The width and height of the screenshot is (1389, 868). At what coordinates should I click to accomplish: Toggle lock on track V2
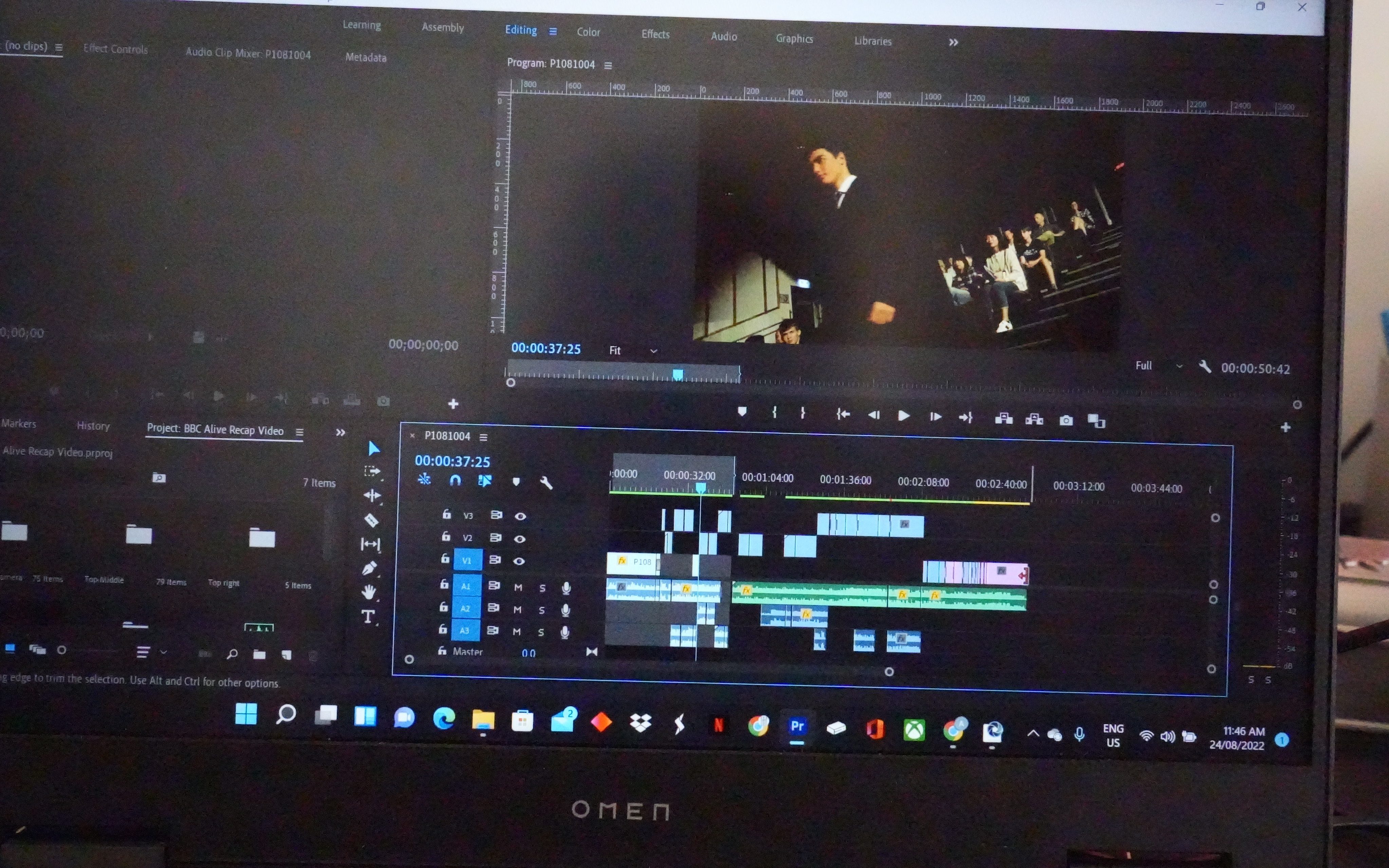coord(446,536)
